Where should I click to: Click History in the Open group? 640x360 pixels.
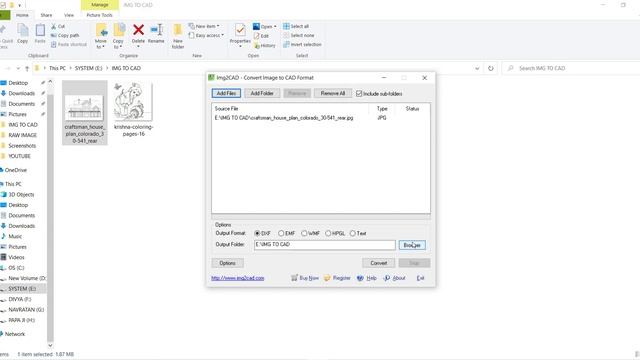pyautogui.click(x=264, y=46)
